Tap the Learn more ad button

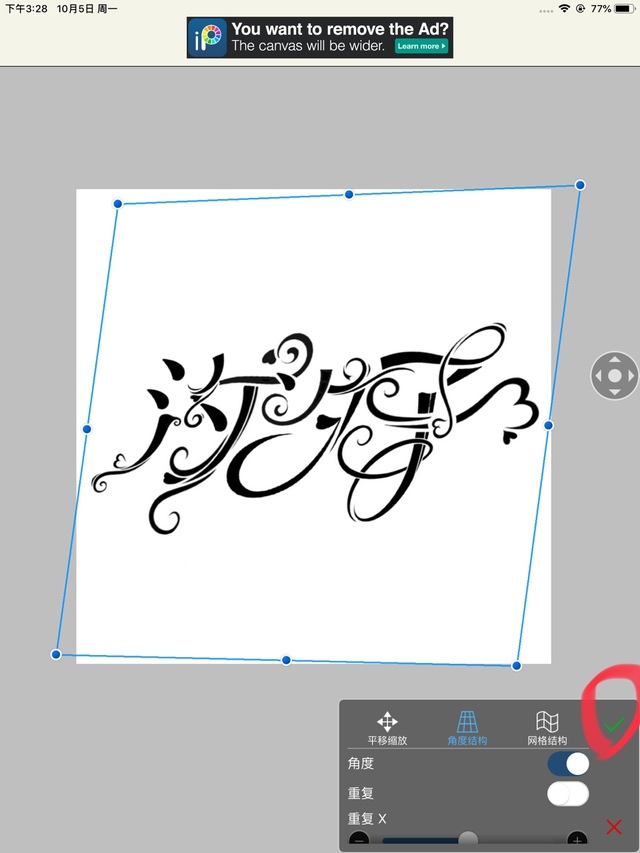pos(421,46)
